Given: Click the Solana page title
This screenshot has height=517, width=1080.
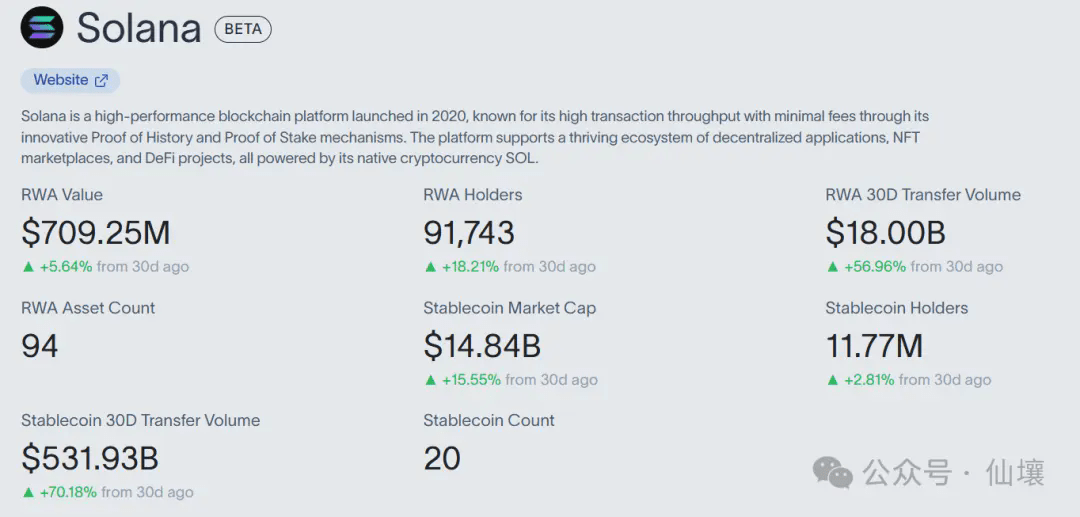Looking at the screenshot, I should pyautogui.click(x=139, y=28).
